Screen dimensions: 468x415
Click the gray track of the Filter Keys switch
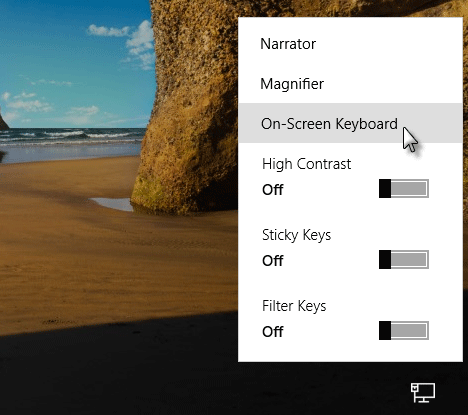(x=410, y=330)
